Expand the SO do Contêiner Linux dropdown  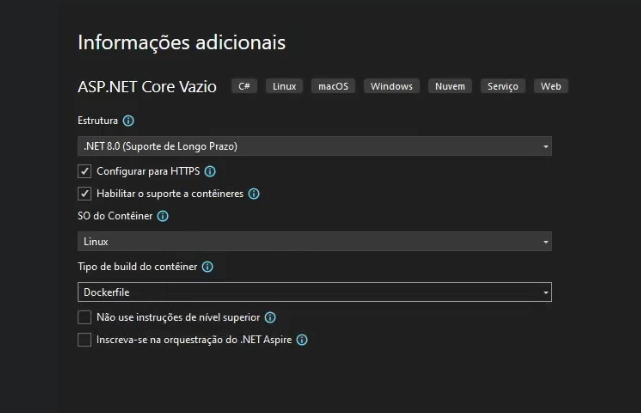(x=314, y=241)
